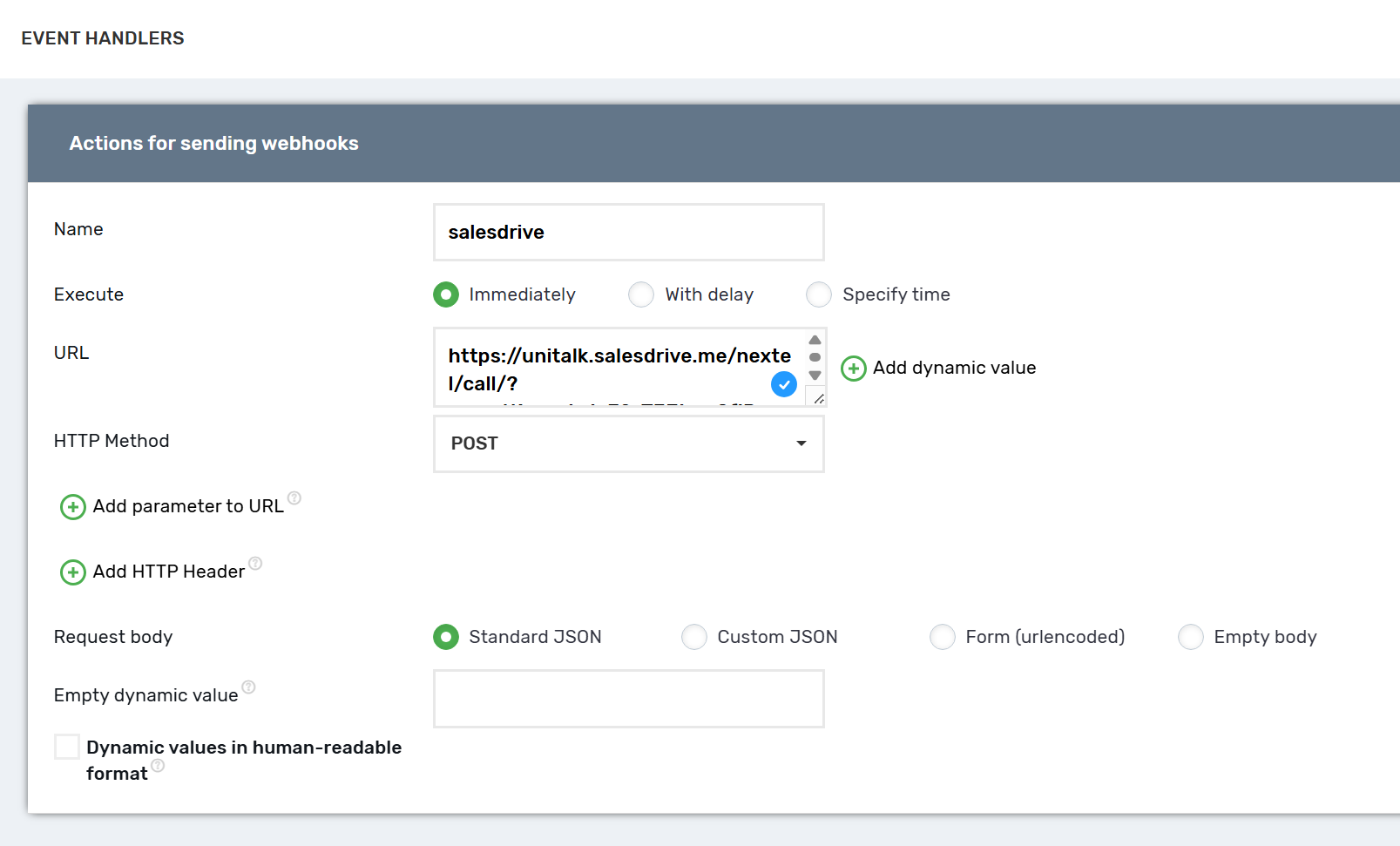Screen dimensions: 1400x846
Task: Open help tooltip next to Add HTTP Header
Action: [x=255, y=564]
